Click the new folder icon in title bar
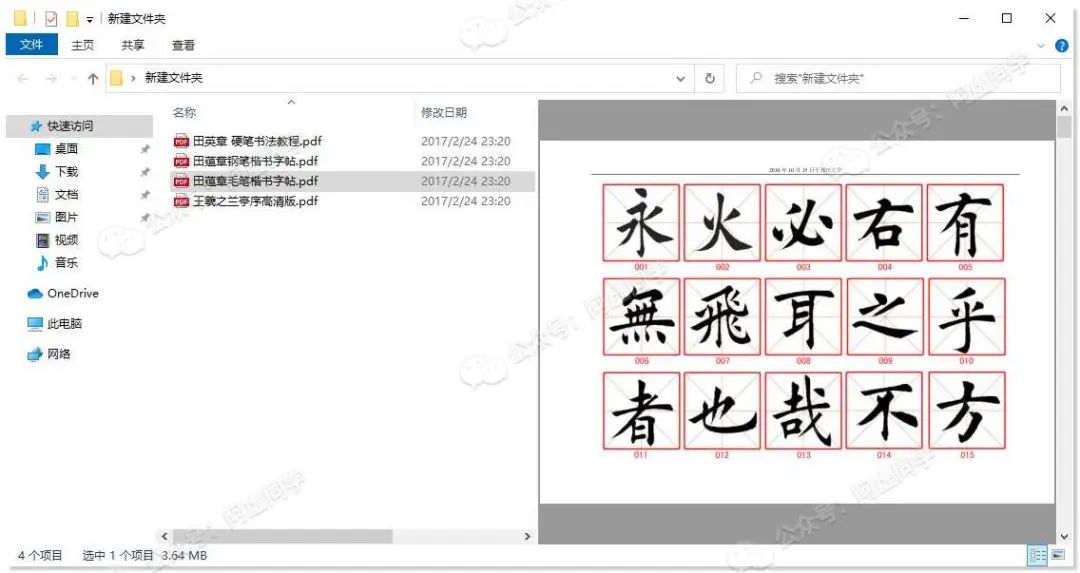Viewport: 1080px width, 573px height. (72, 19)
